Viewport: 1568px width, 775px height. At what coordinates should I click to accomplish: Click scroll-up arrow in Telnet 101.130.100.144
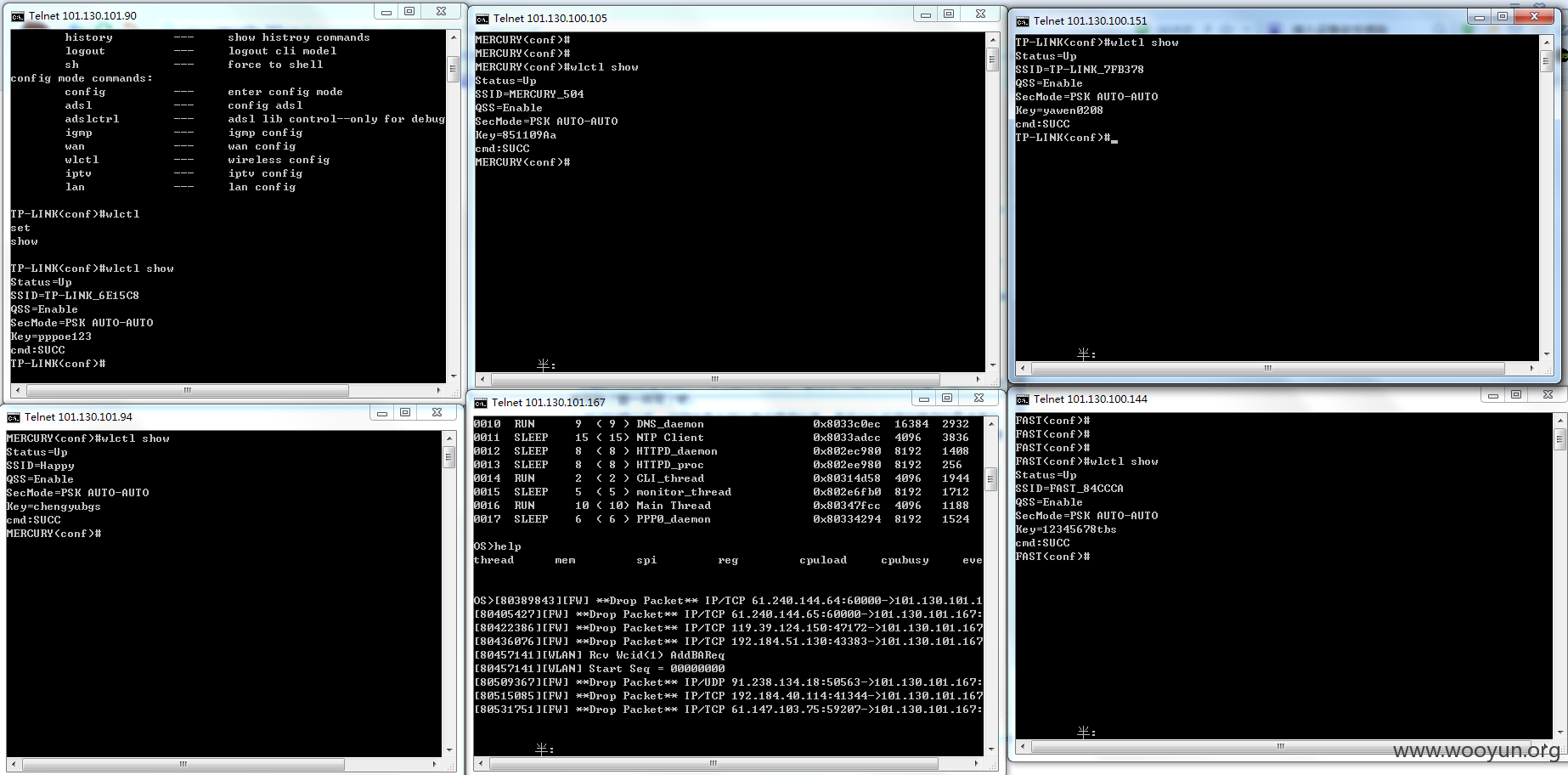coord(1560,420)
